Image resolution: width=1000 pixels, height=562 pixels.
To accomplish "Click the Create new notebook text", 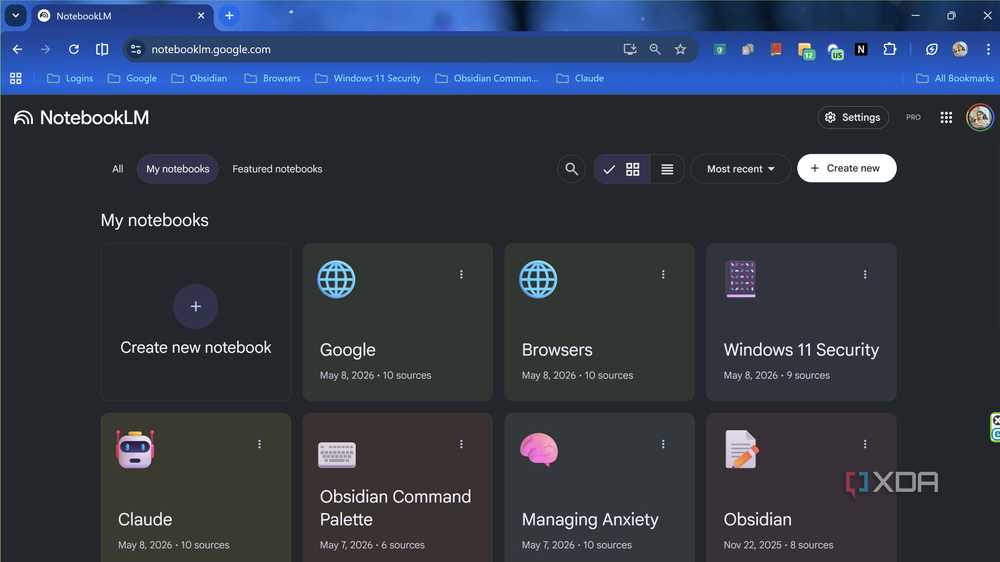I will pos(196,348).
